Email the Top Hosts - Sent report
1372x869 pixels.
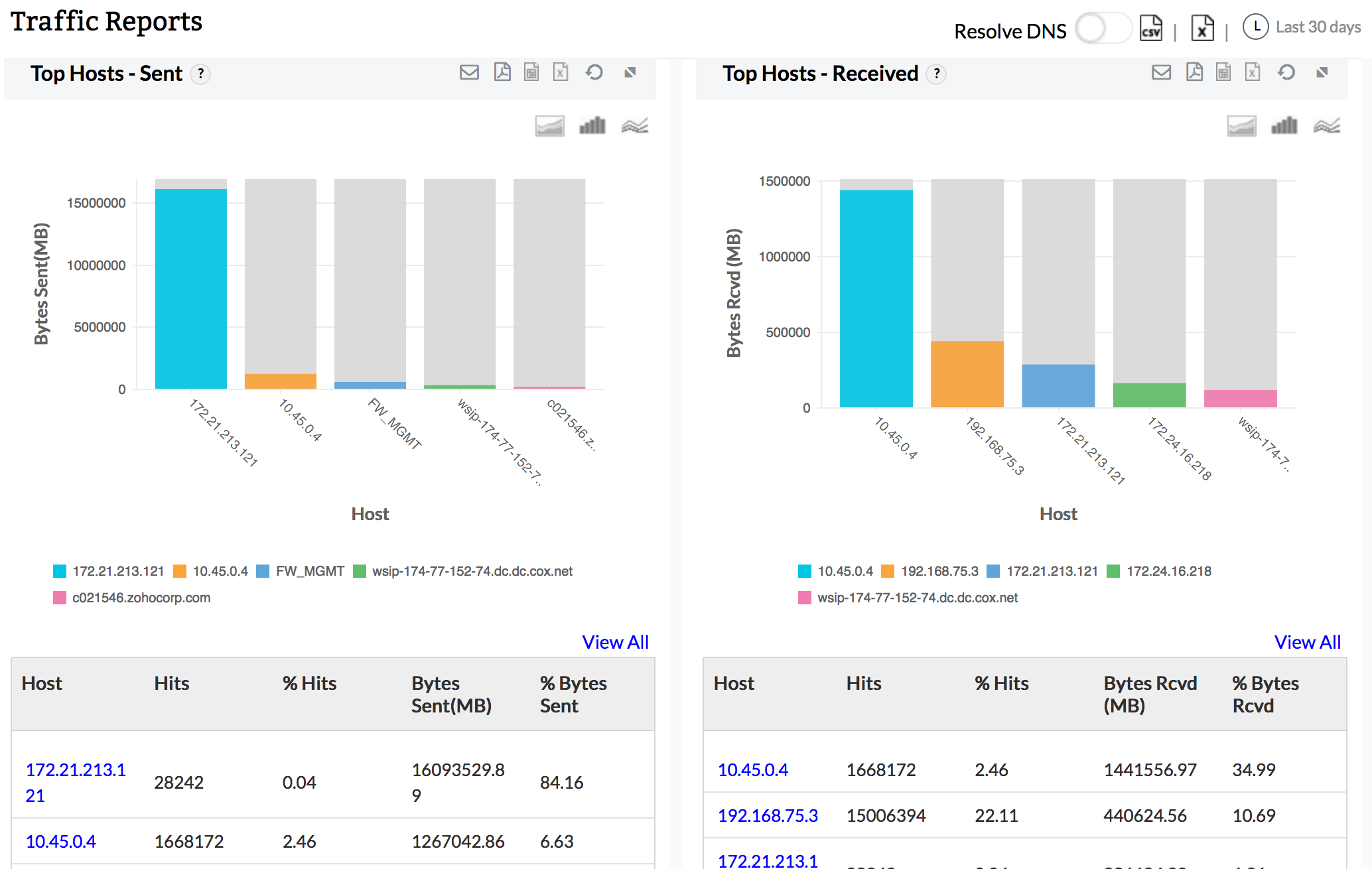coord(469,72)
